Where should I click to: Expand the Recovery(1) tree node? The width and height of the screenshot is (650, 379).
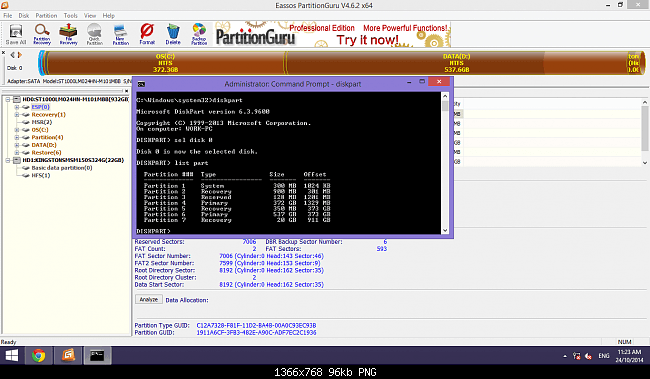[x=17, y=114]
